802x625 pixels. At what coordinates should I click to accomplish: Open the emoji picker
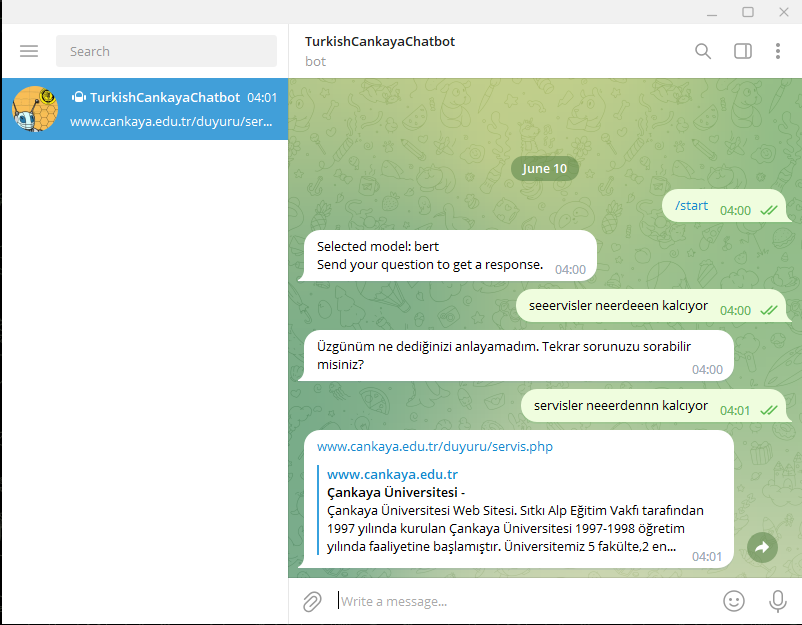click(x=734, y=601)
